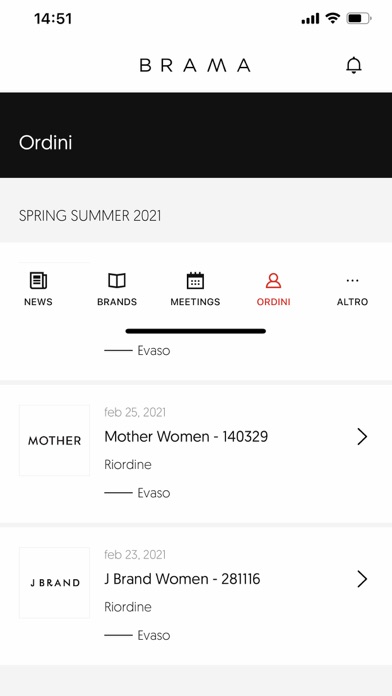Viewport: 392px width, 696px height.
Task: Tap the battery icon in status bar
Action: coord(359,19)
